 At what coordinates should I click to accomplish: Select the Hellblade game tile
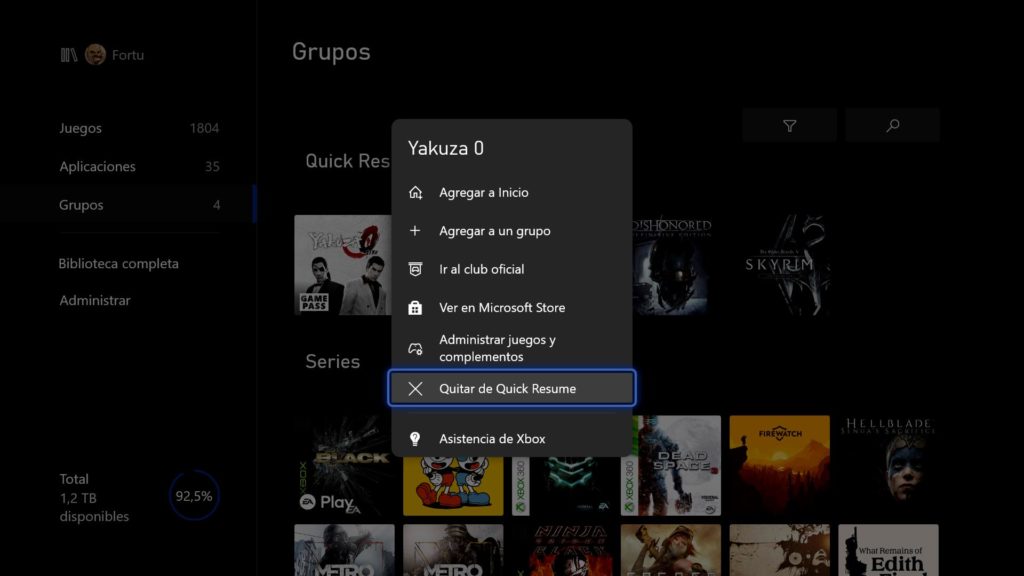(x=888, y=466)
